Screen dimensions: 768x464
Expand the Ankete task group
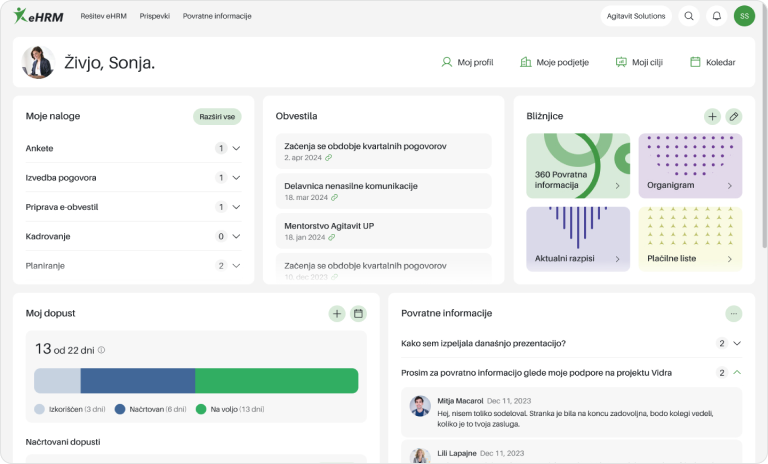pos(236,149)
